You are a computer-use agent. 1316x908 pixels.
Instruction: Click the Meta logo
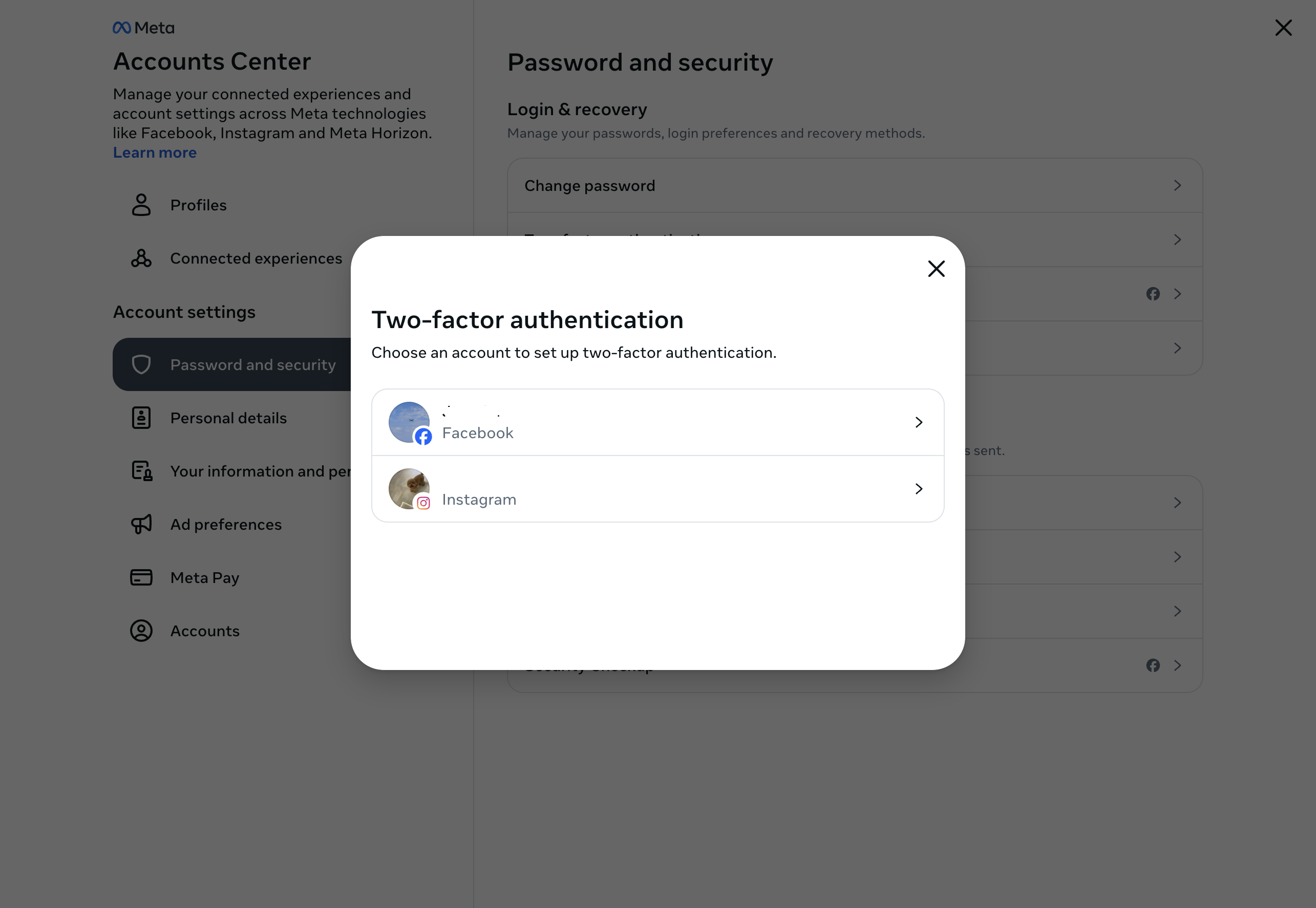pyautogui.click(x=143, y=27)
